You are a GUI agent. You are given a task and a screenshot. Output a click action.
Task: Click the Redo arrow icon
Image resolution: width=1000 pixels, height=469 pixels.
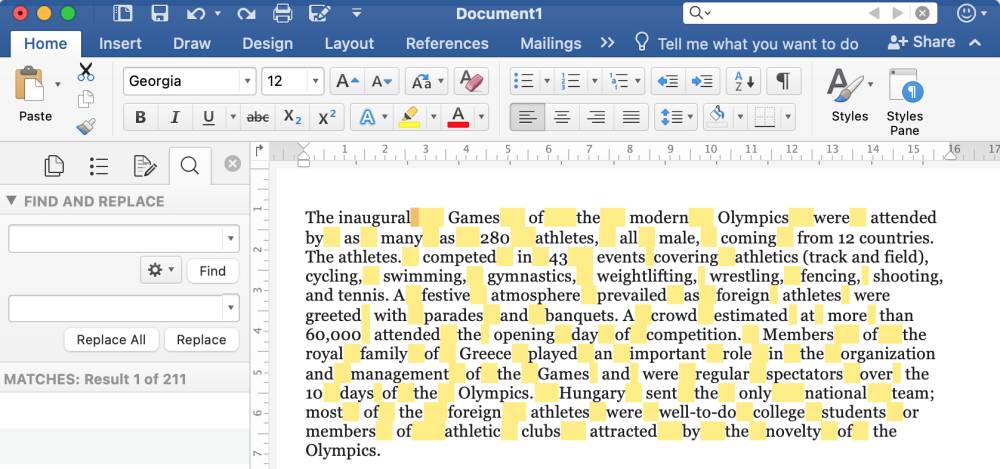(246, 13)
